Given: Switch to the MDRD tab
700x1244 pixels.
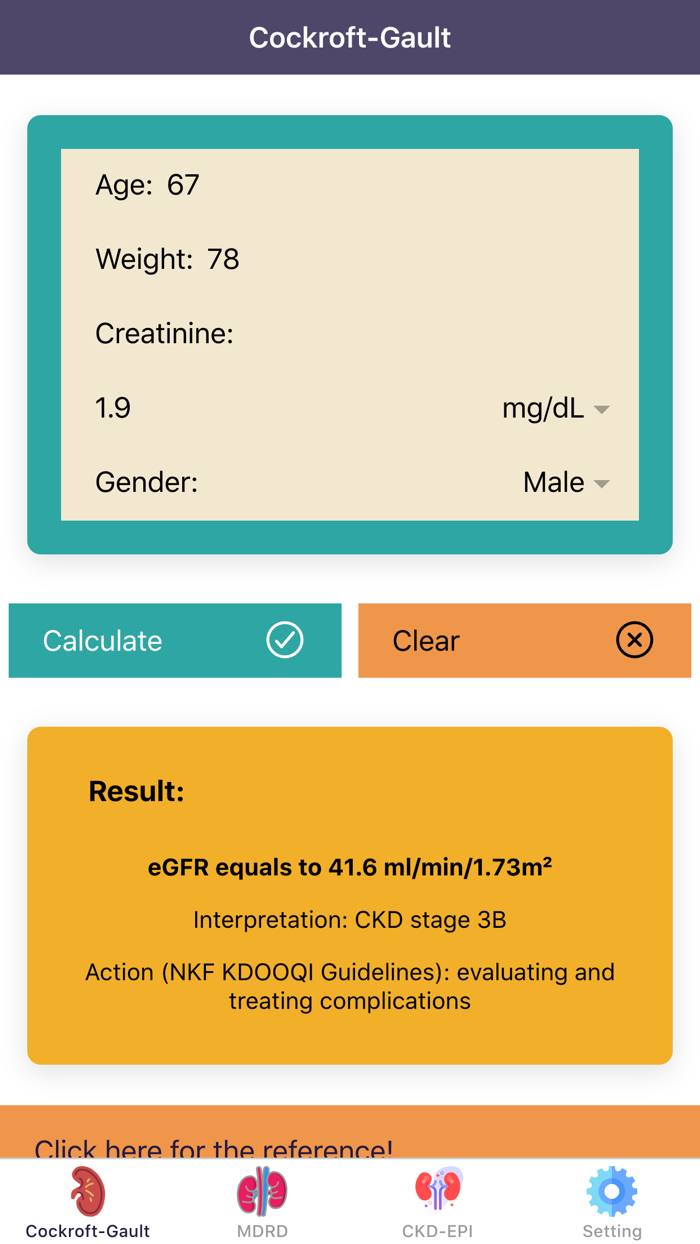Looking at the screenshot, I should pyautogui.click(x=262, y=1204).
